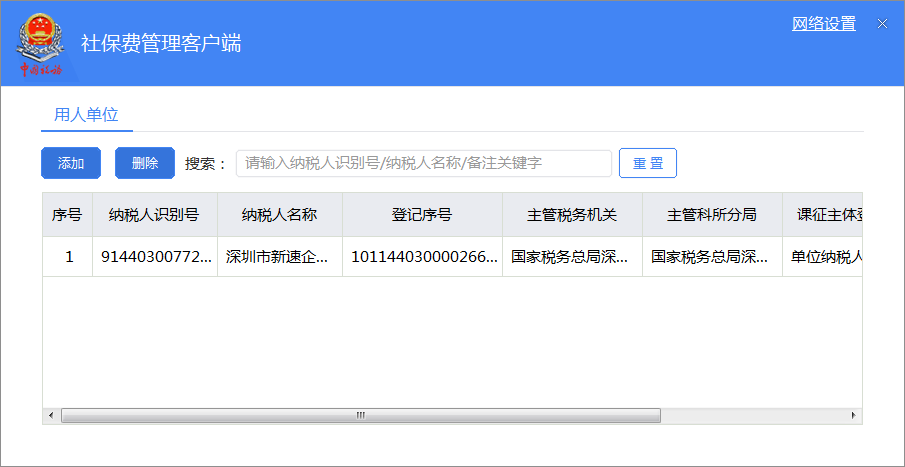The image size is (905, 467).
Task: Click registration number cell 101144030000266...
Action: click(422, 256)
